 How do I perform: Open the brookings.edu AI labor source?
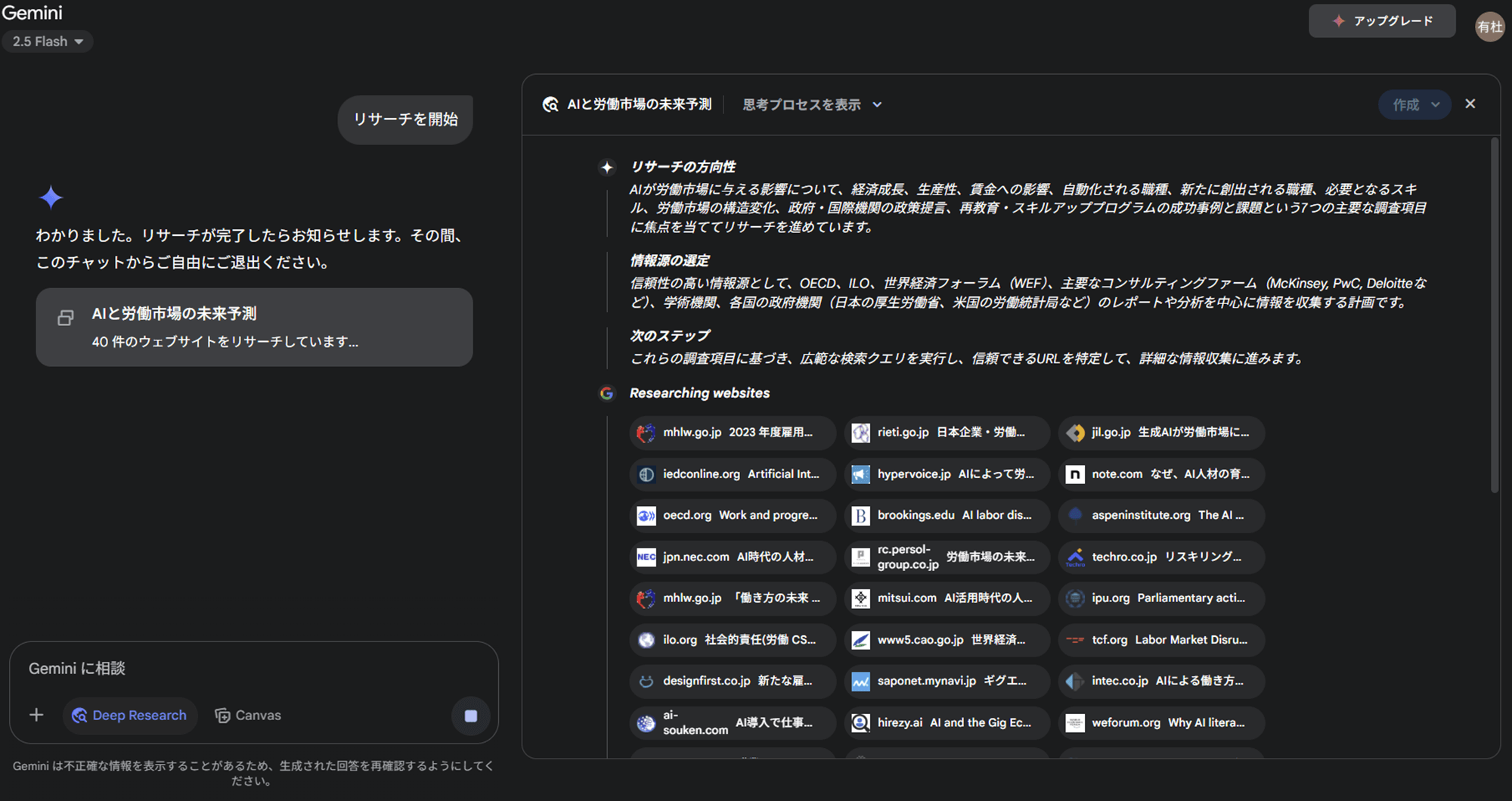[947, 515]
